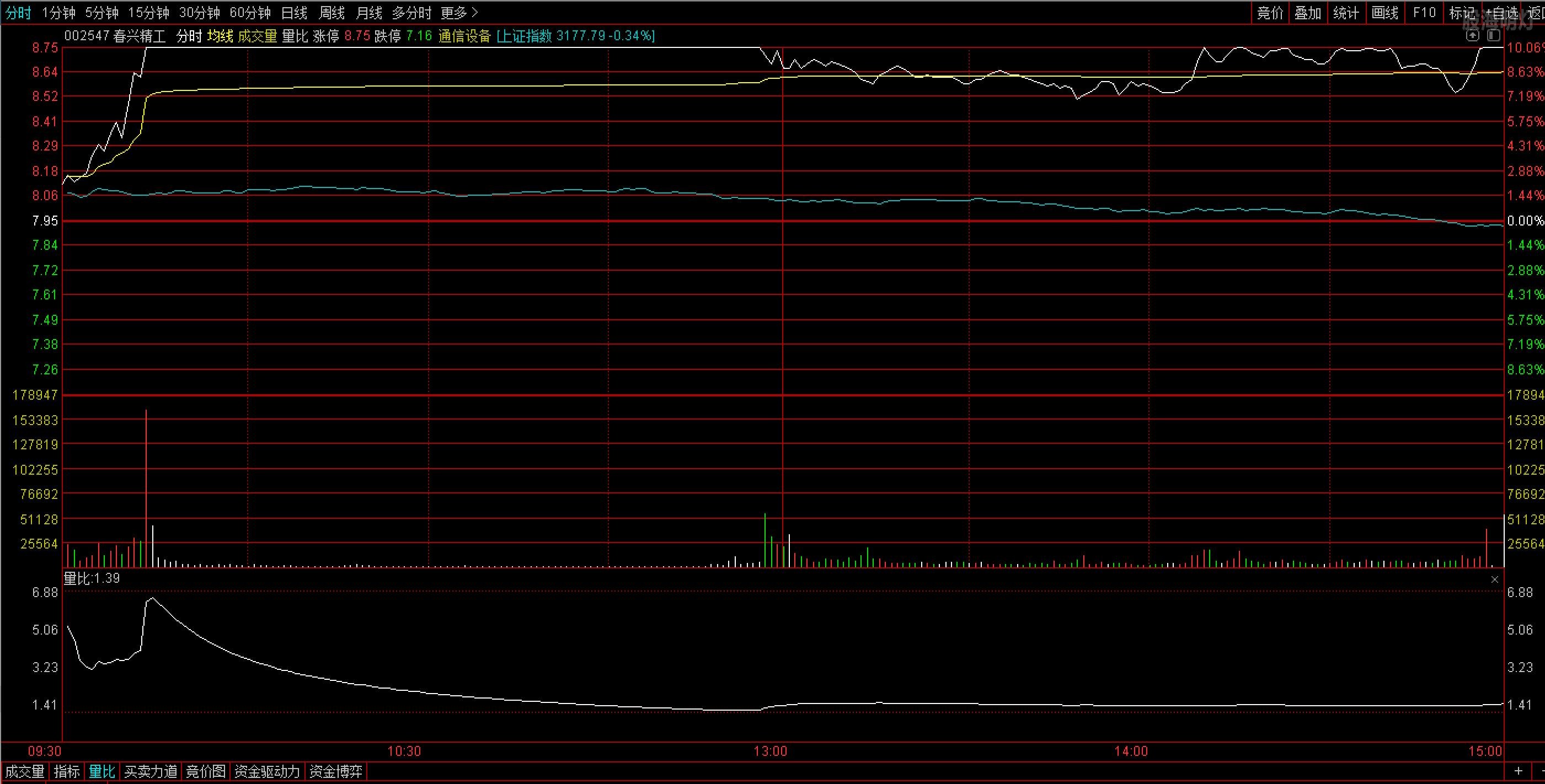Activate the 画线 drawing tool button
Image resolution: width=1545 pixels, height=784 pixels.
click(1385, 13)
